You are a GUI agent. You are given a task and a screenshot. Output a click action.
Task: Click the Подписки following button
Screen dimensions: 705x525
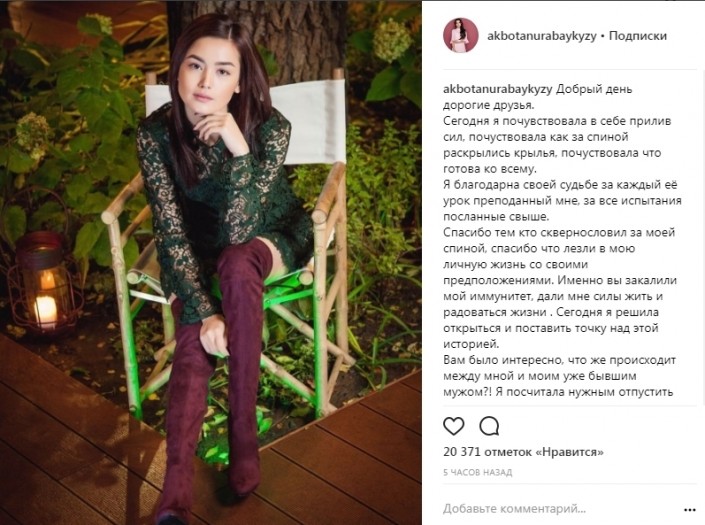pos(638,36)
